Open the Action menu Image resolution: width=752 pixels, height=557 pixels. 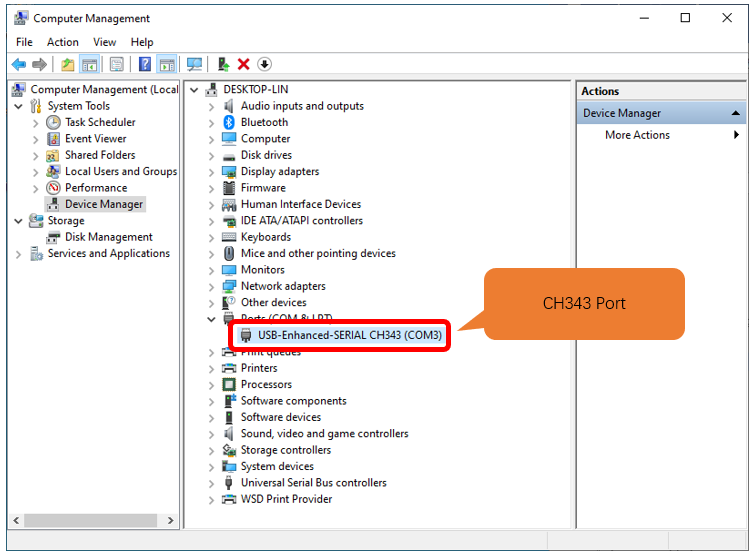63,42
